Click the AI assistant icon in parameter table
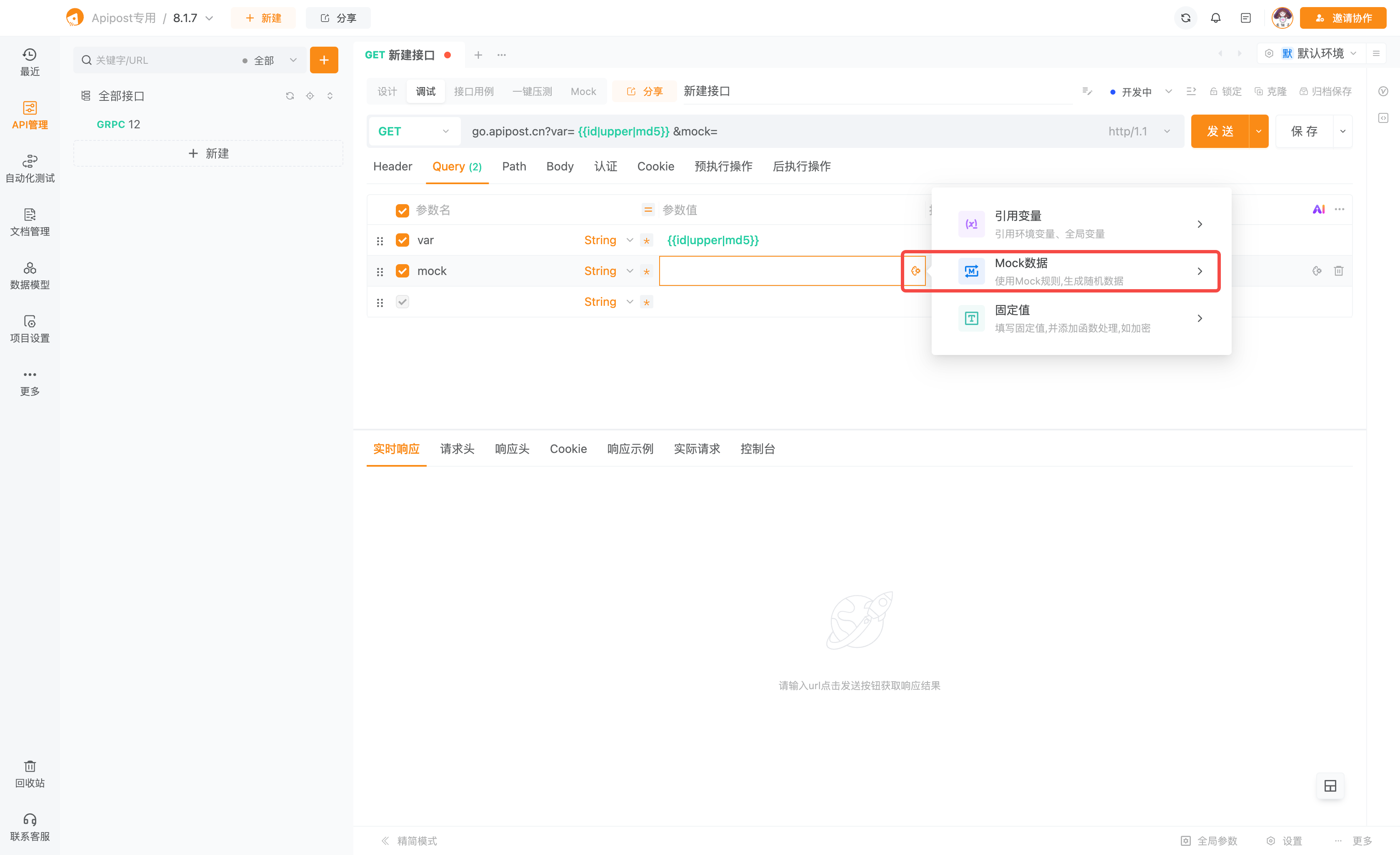Viewport: 1400px width, 855px height. [x=1319, y=210]
